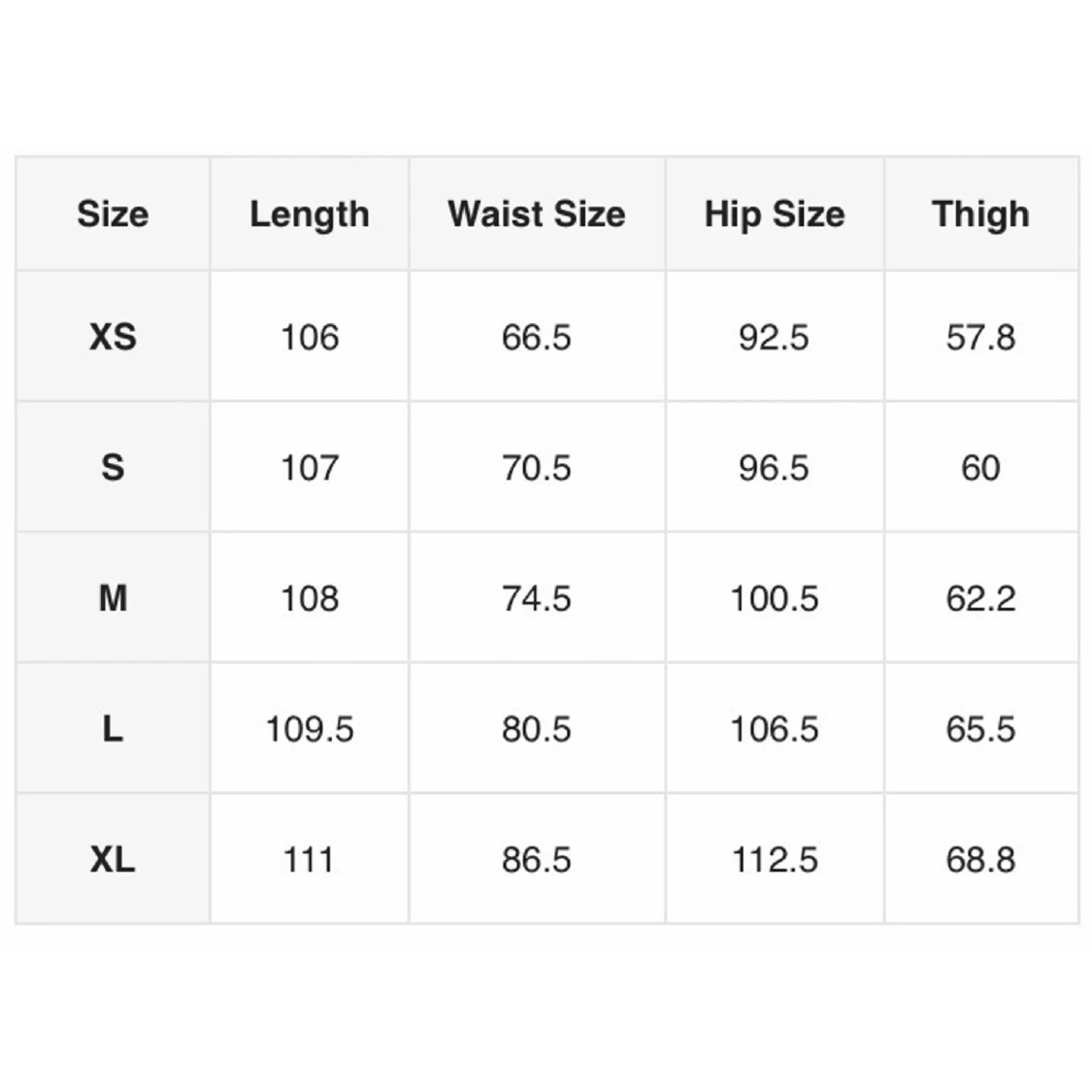Select the XS hip value 92.5
1092x1092 pixels.
pyautogui.click(x=775, y=338)
